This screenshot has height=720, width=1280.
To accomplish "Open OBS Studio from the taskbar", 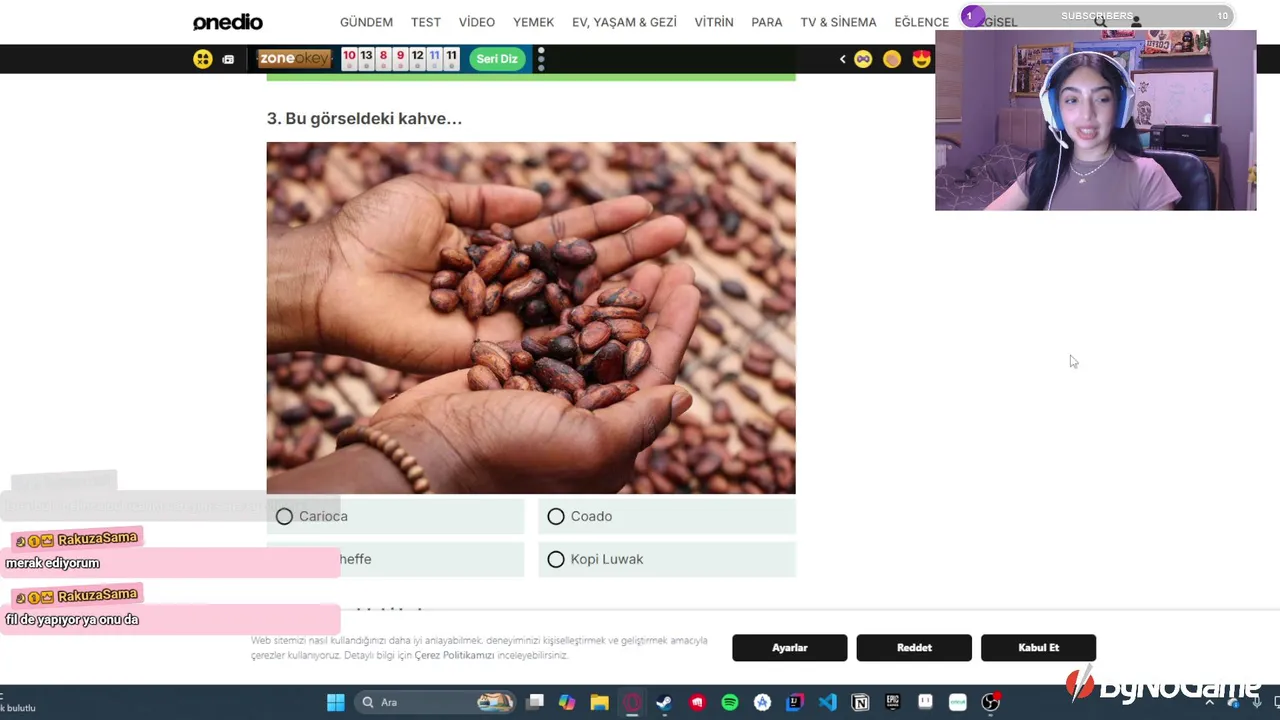I will point(991,702).
